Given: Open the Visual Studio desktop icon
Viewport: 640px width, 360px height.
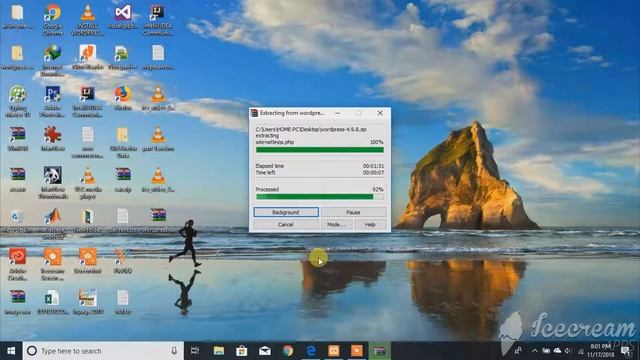Looking at the screenshot, I should pos(122,17).
